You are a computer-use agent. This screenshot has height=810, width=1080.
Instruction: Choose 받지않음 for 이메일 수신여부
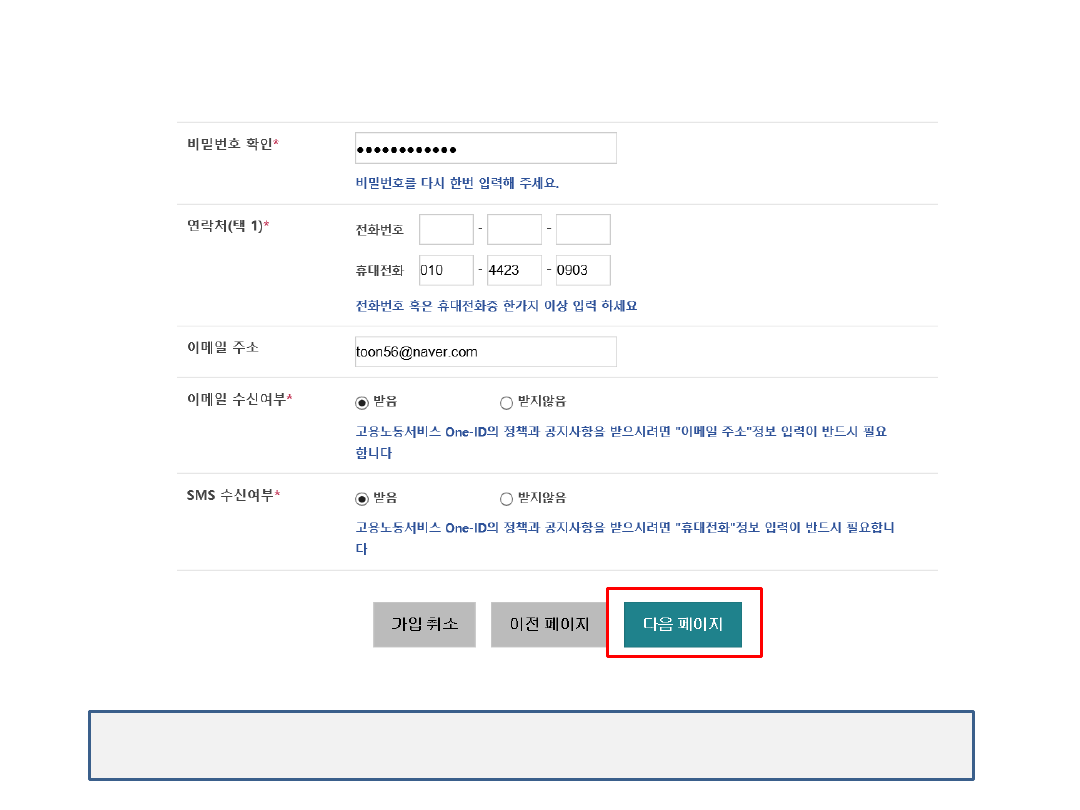point(506,403)
